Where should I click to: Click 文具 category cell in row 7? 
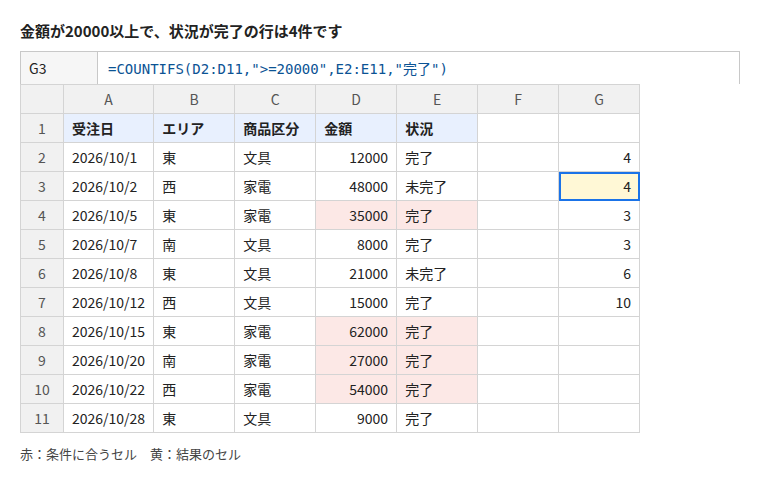(x=275, y=302)
